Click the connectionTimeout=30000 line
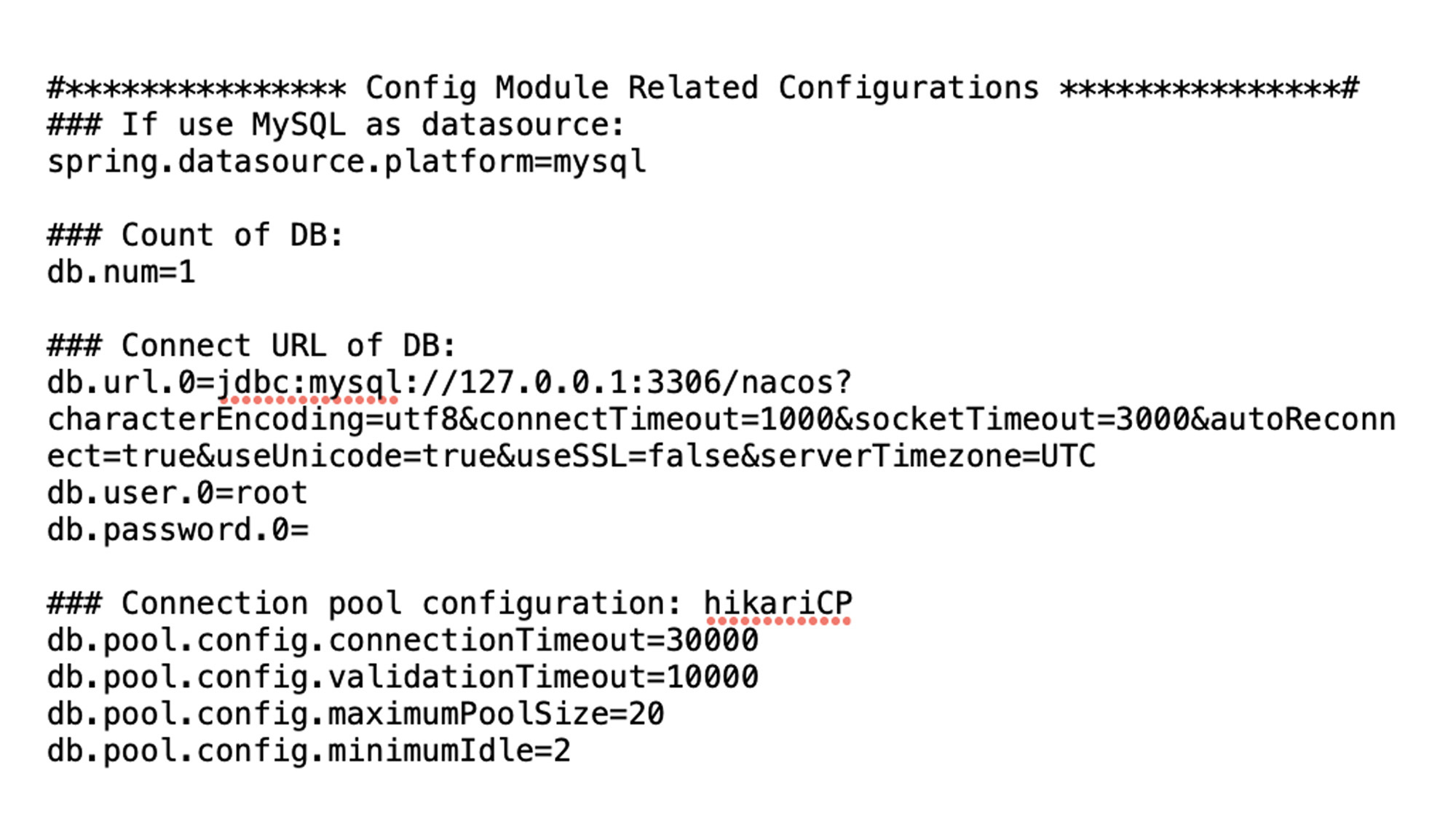Image resolution: width=1456 pixels, height=832 pixels. (403, 641)
